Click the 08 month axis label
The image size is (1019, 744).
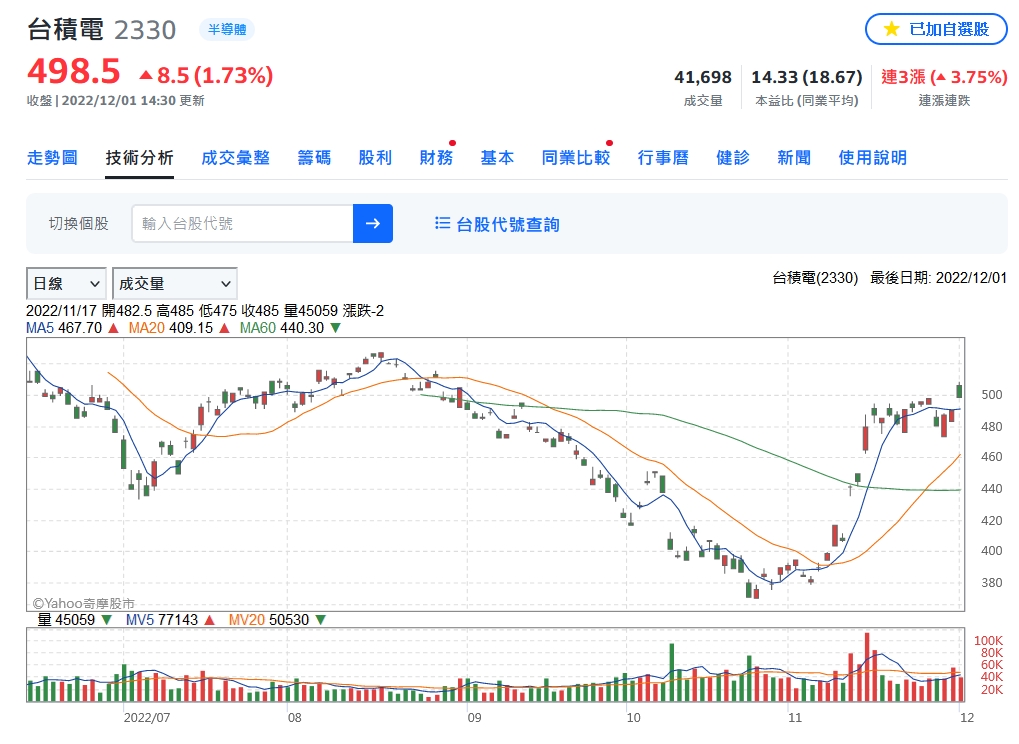(x=295, y=717)
